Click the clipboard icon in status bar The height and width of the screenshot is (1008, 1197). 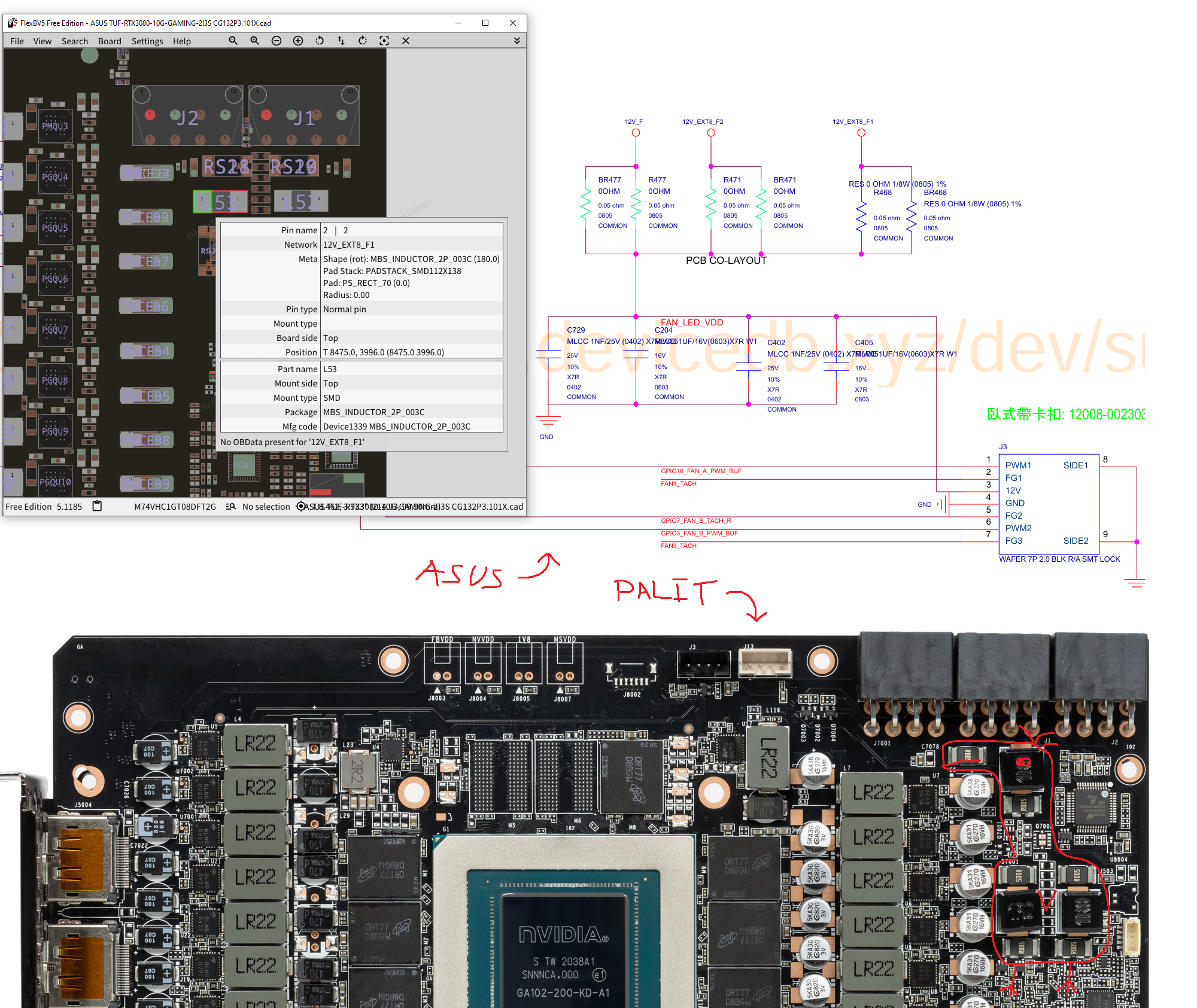tap(97, 506)
